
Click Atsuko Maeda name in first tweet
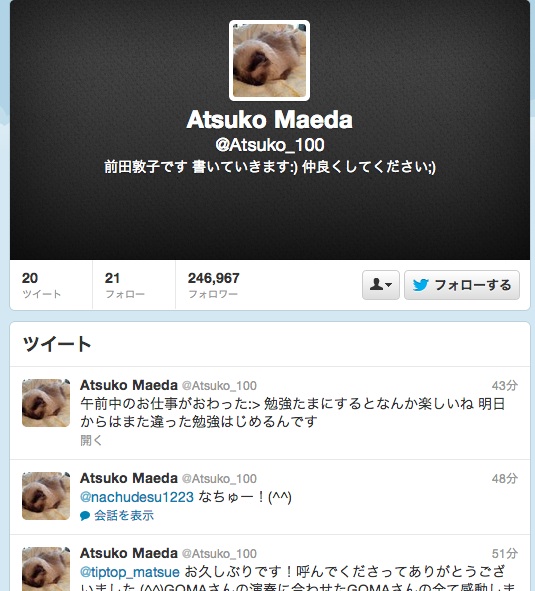[x=129, y=385]
